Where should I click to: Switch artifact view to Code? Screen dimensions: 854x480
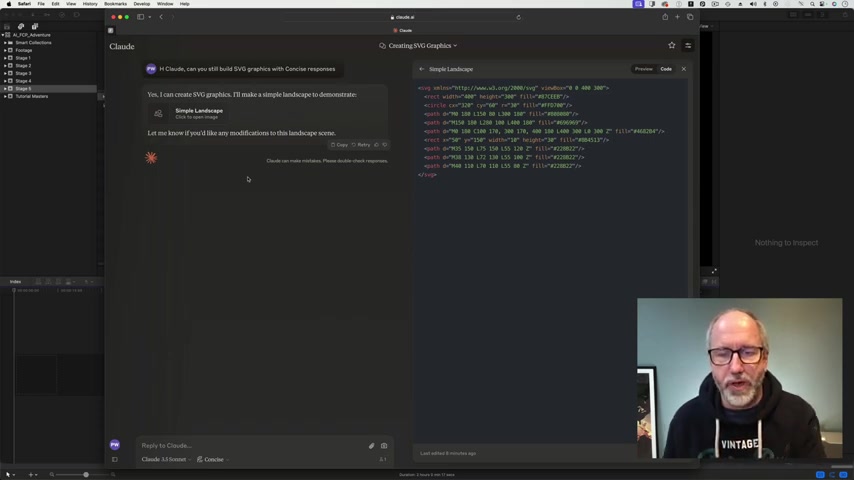pos(666,69)
